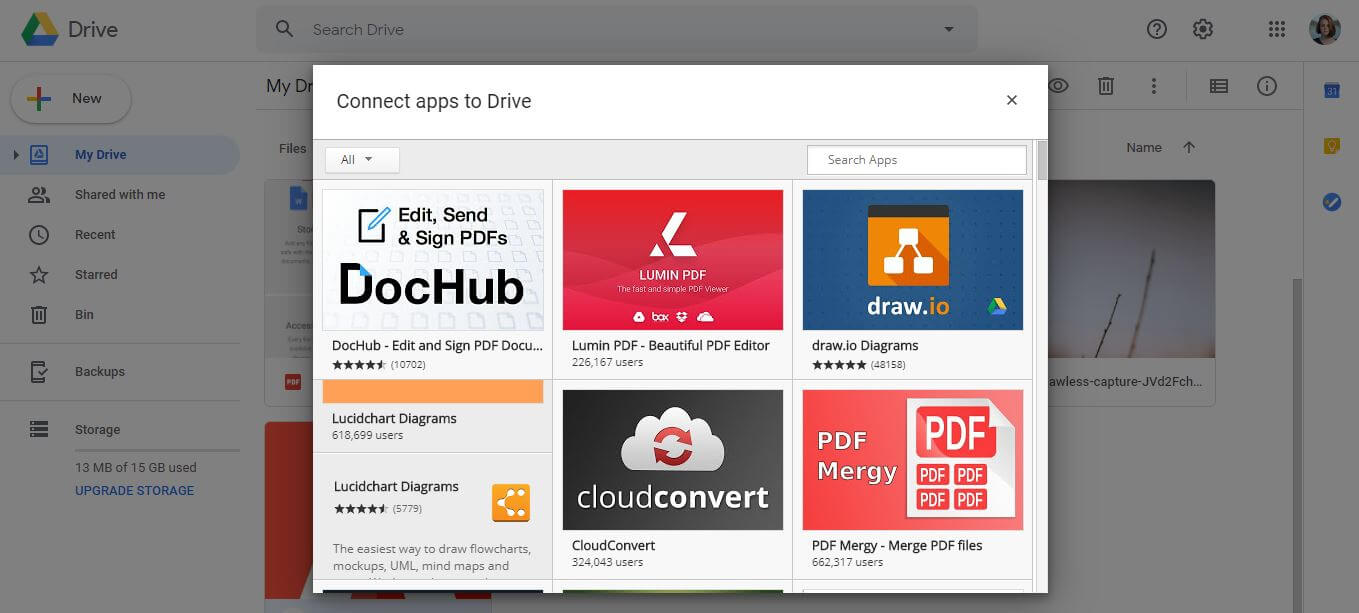This screenshot has height=613, width=1359.
Task: Click the Recent clock icon
Action: pos(39,235)
